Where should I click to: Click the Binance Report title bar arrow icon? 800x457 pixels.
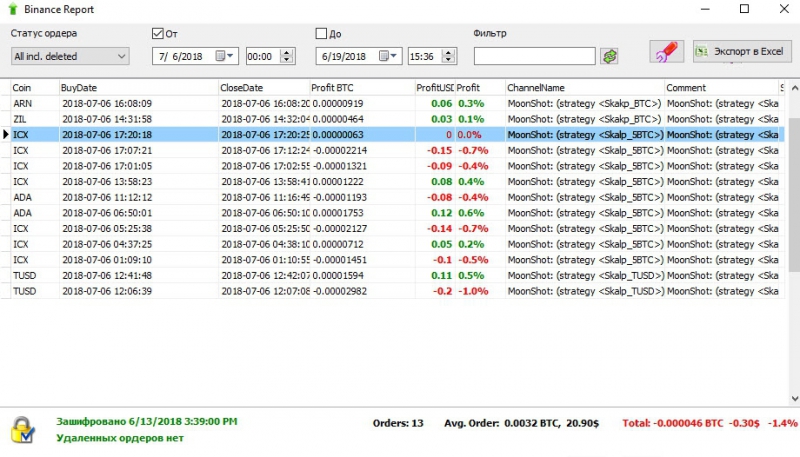click(x=13, y=9)
